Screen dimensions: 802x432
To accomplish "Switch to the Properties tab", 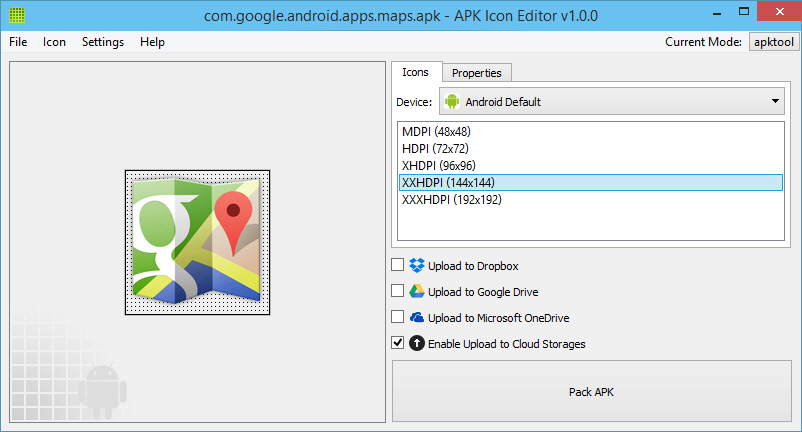I will pos(477,73).
